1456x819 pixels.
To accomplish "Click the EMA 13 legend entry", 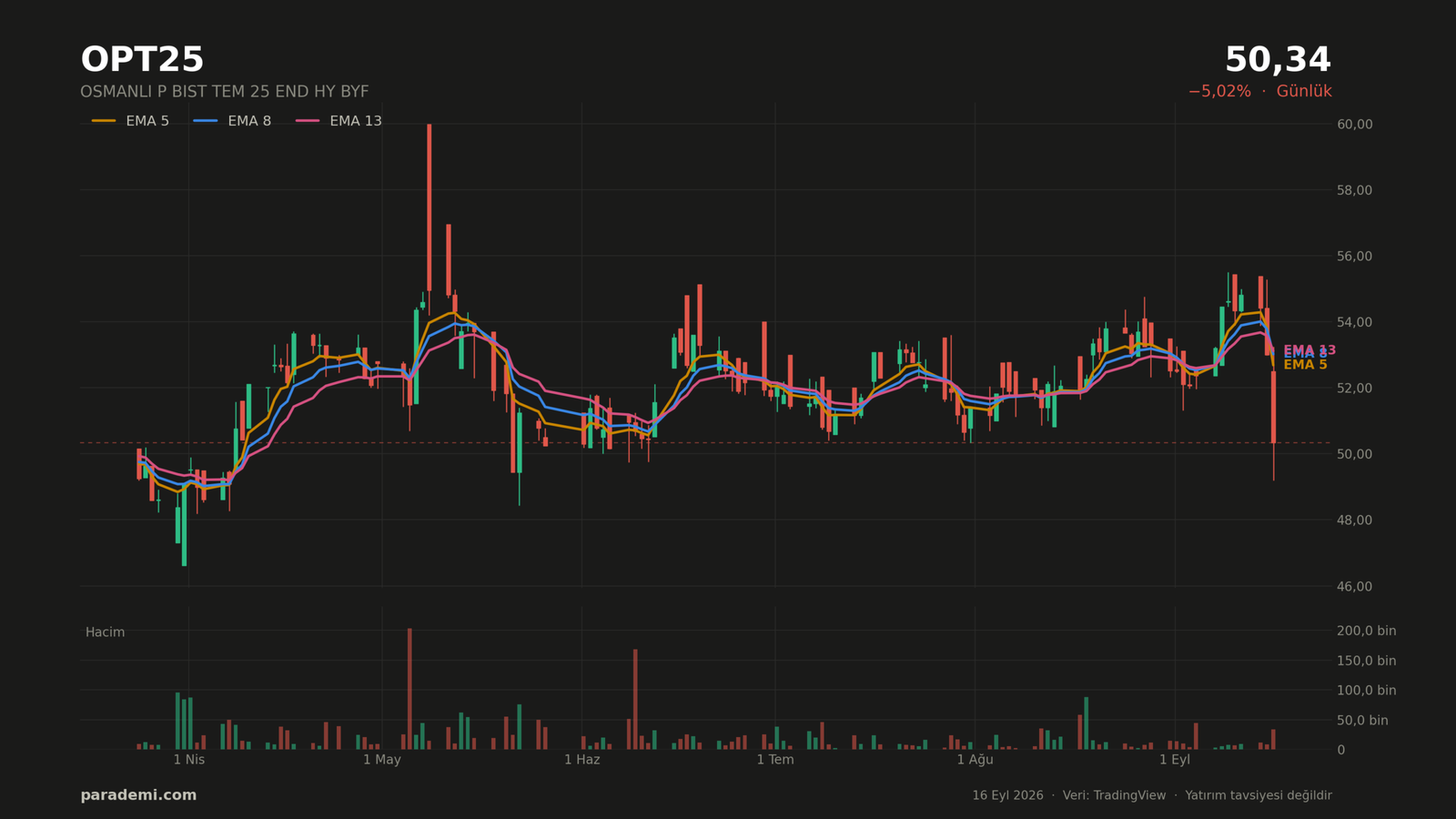I will click(339, 121).
